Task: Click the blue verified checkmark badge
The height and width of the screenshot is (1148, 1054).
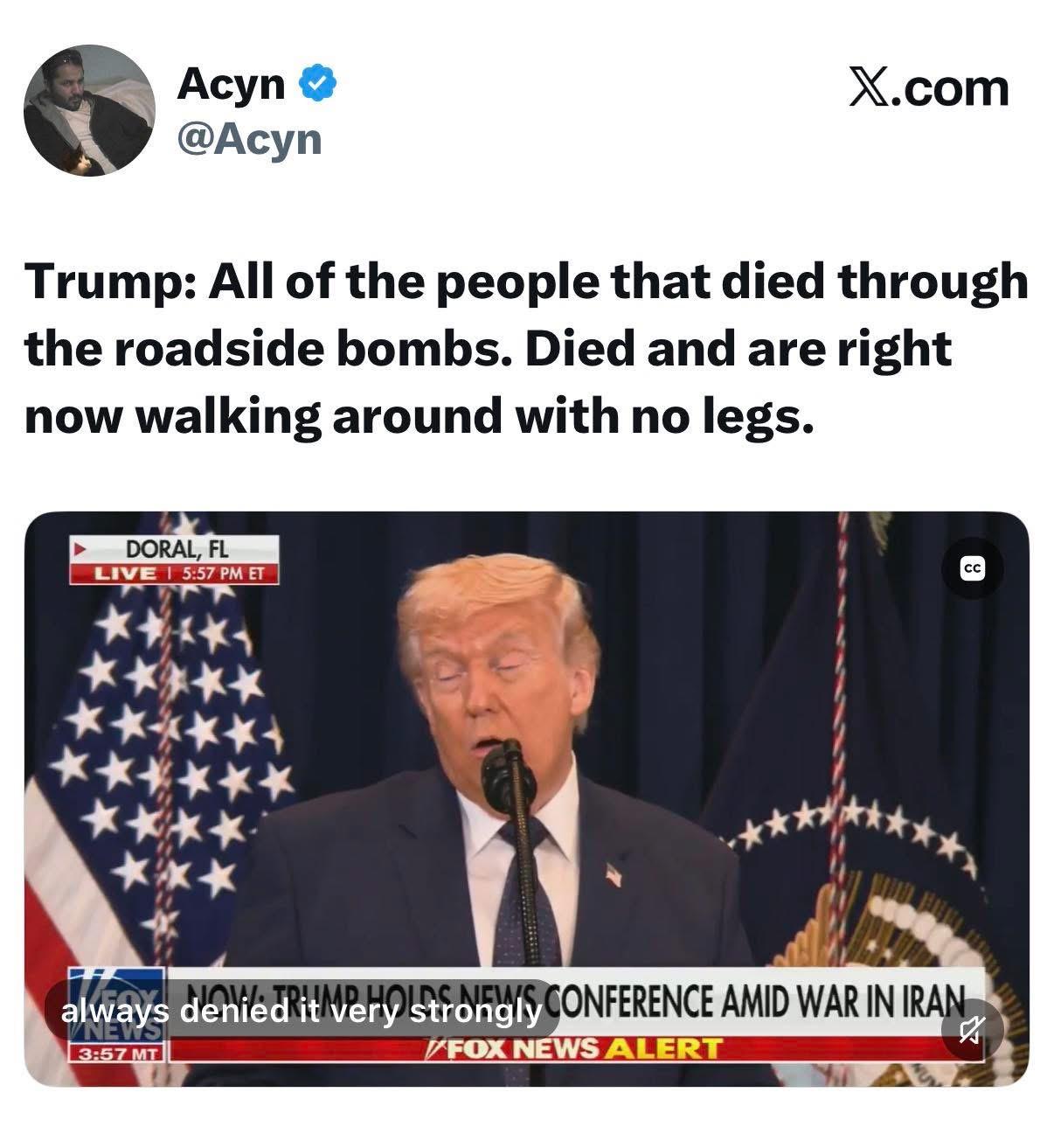Action: point(318,85)
